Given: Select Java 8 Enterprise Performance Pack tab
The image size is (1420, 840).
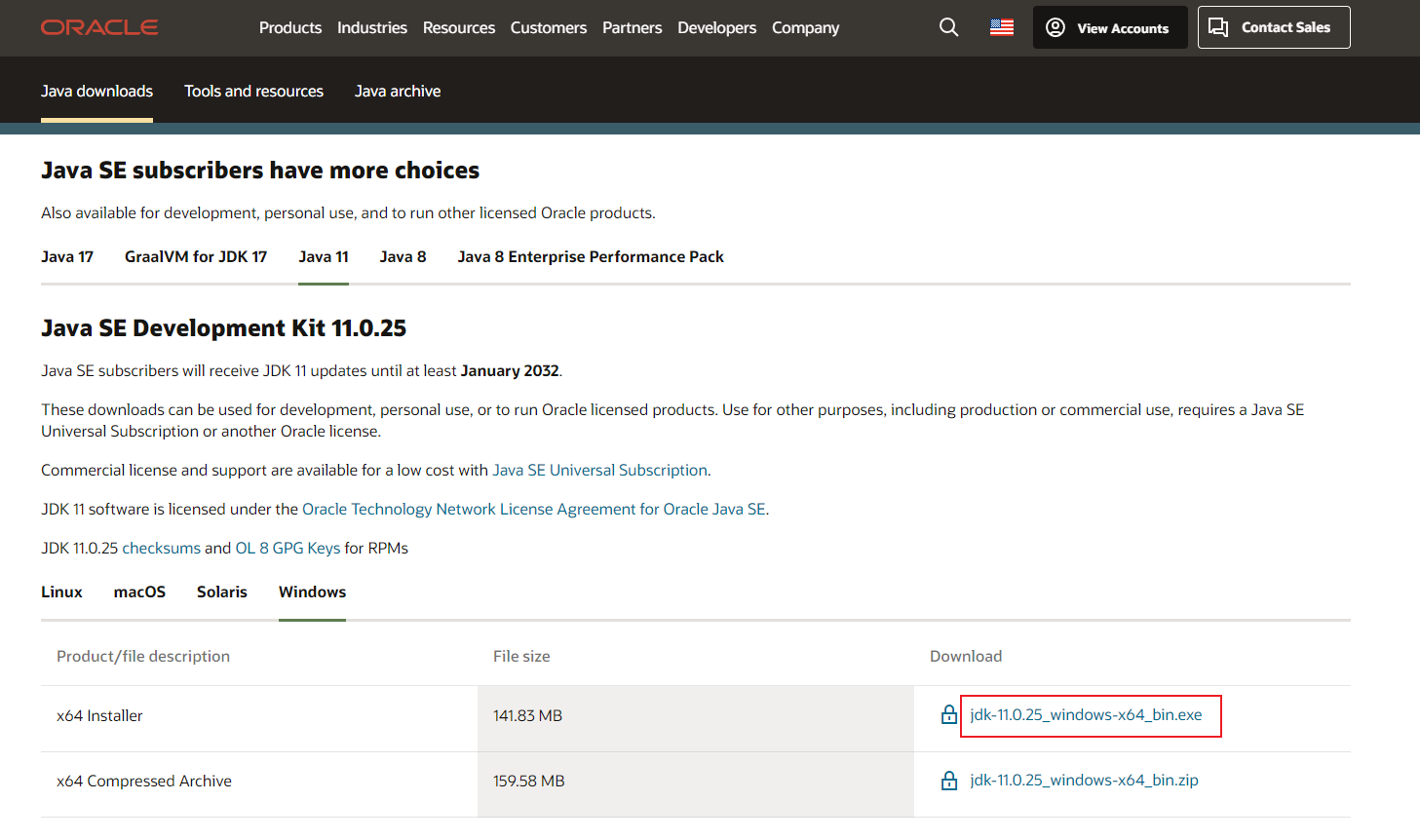Looking at the screenshot, I should (591, 256).
